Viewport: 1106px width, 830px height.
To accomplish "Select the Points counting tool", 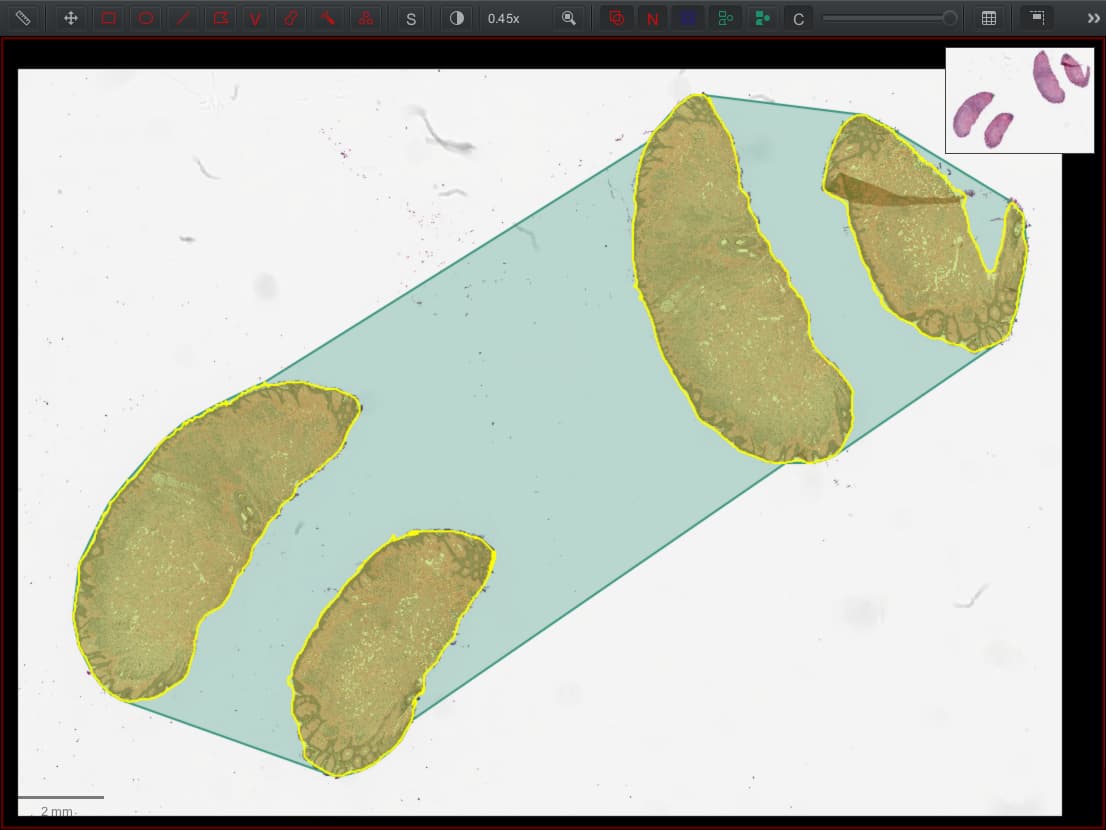I will [x=365, y=17].
